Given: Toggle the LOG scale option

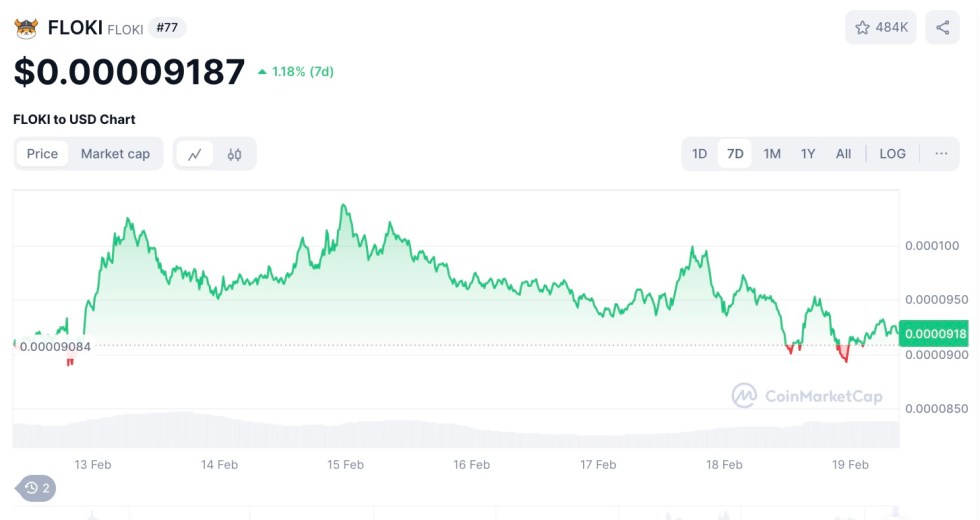Looking at the screenshot, I should coord(892,154).
